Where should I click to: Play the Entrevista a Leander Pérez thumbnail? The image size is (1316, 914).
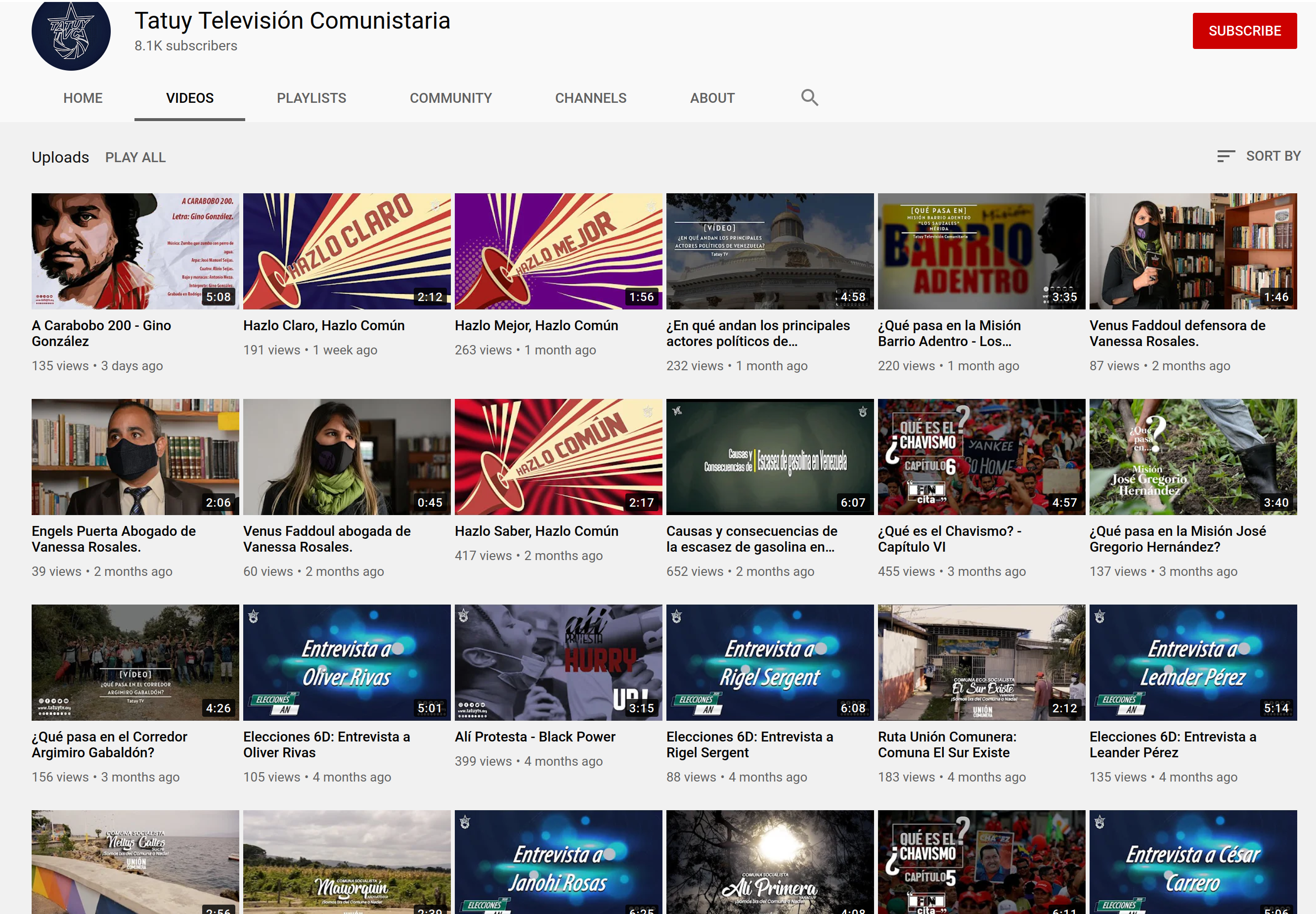click(x=1193, y=662)
